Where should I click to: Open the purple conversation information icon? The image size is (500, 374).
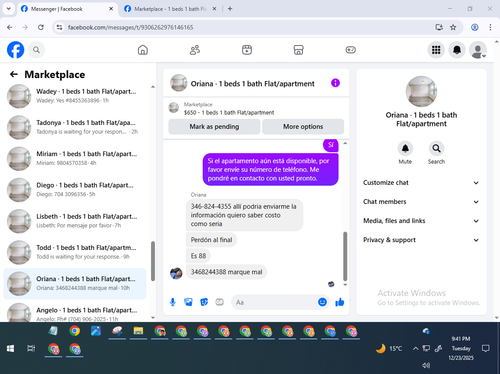pyautogui.click(x=335, y=83)
